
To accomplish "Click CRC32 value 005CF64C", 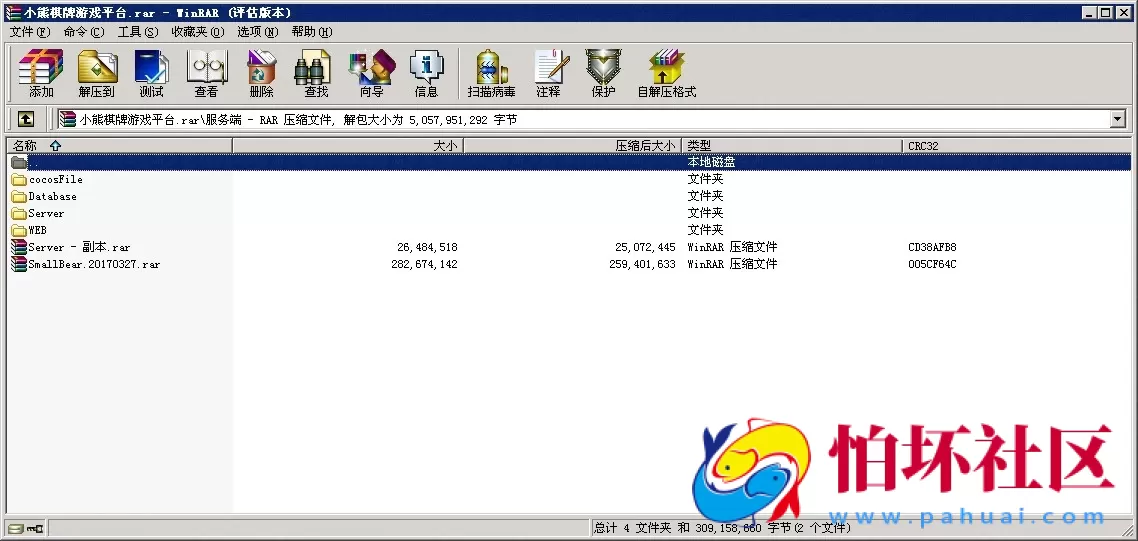I will pos(932,264).
